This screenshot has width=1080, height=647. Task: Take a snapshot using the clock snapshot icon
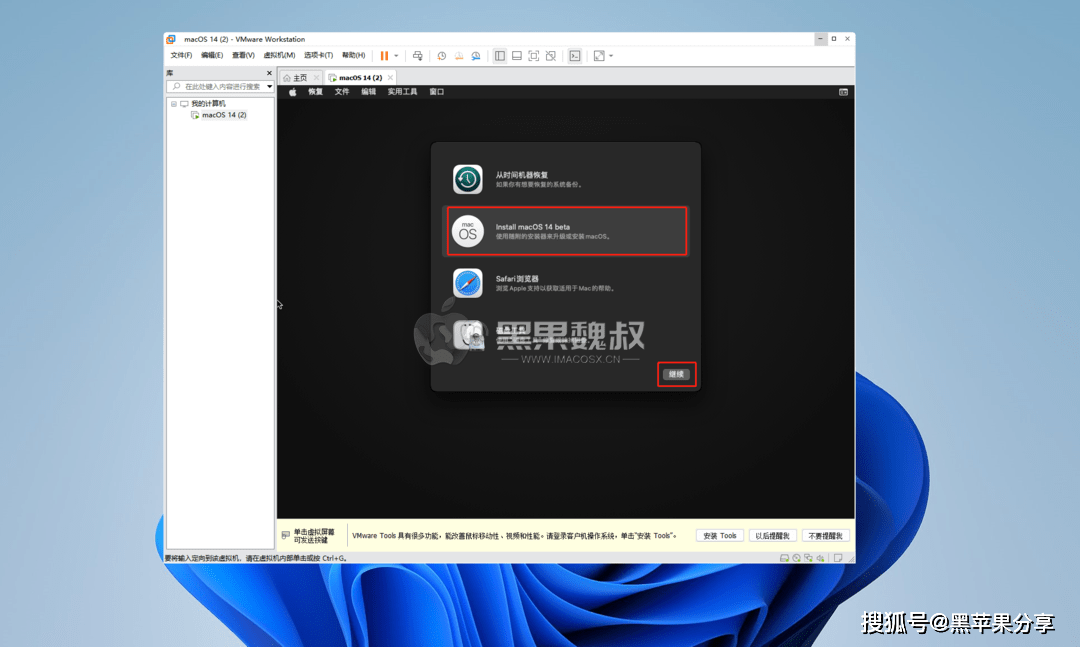point(442,56)
